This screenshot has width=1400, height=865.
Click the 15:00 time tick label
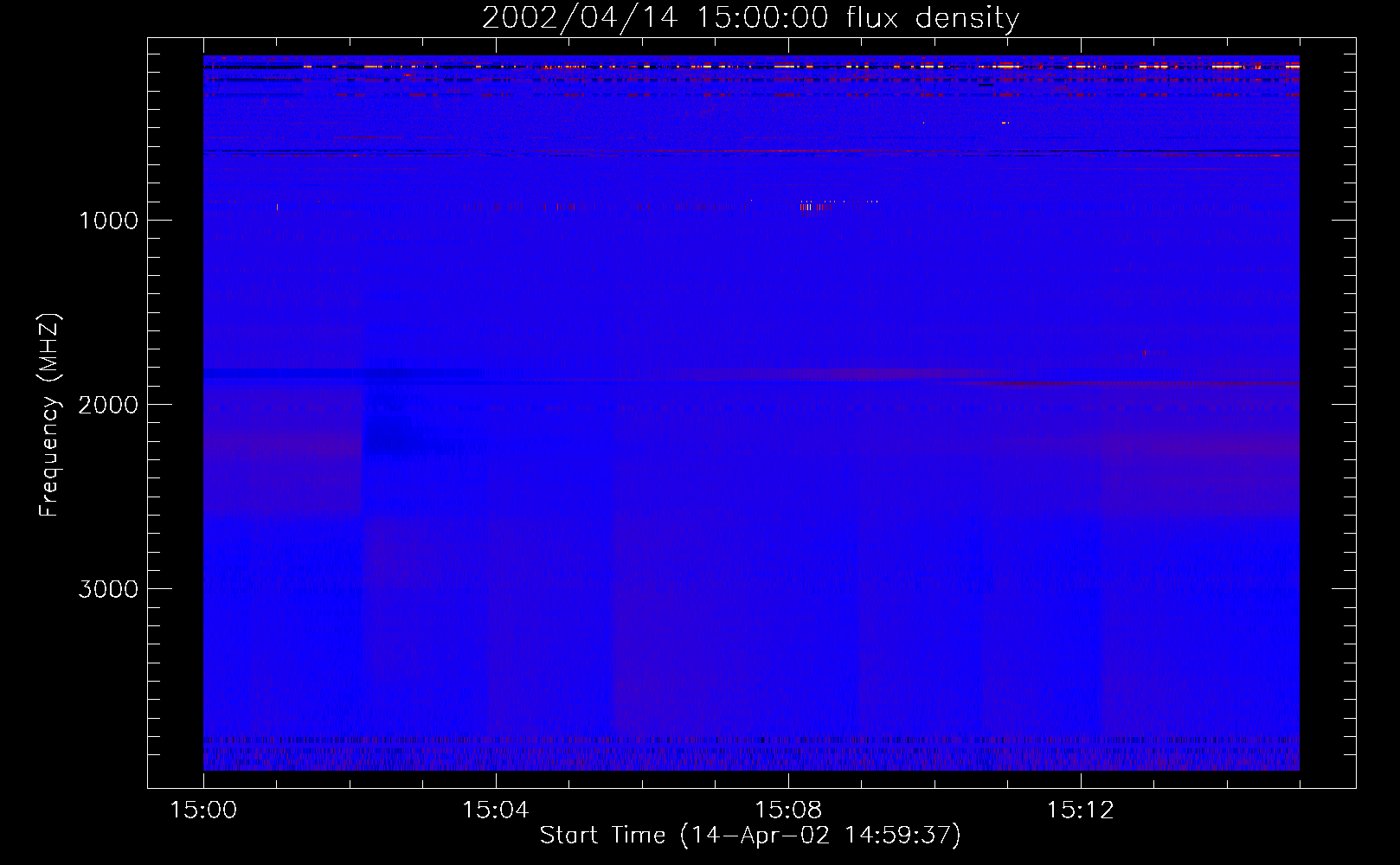pyautogui.click(x=203, y=811)
